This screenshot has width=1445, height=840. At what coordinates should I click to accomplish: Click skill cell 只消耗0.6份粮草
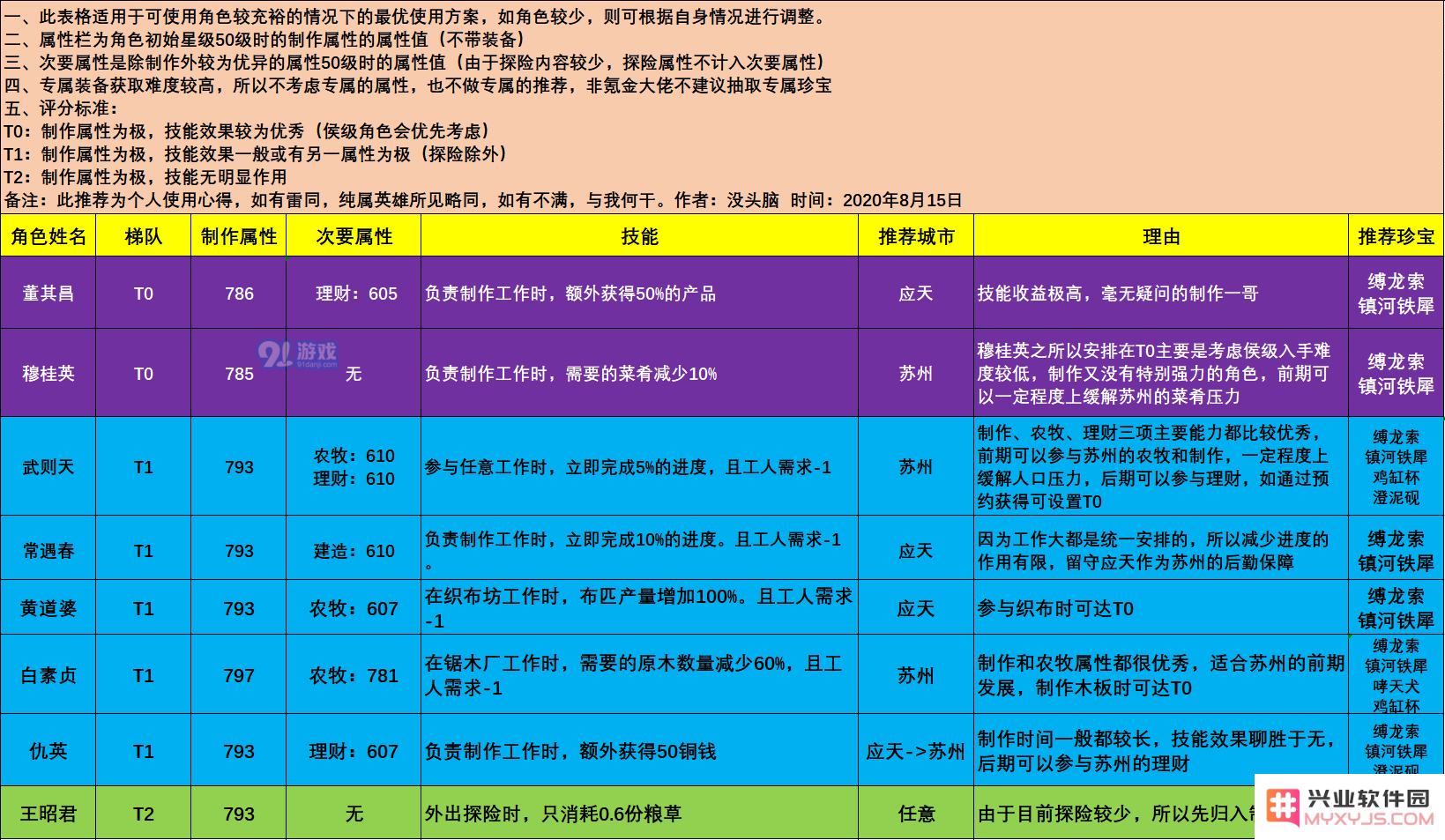coord(639,814)
